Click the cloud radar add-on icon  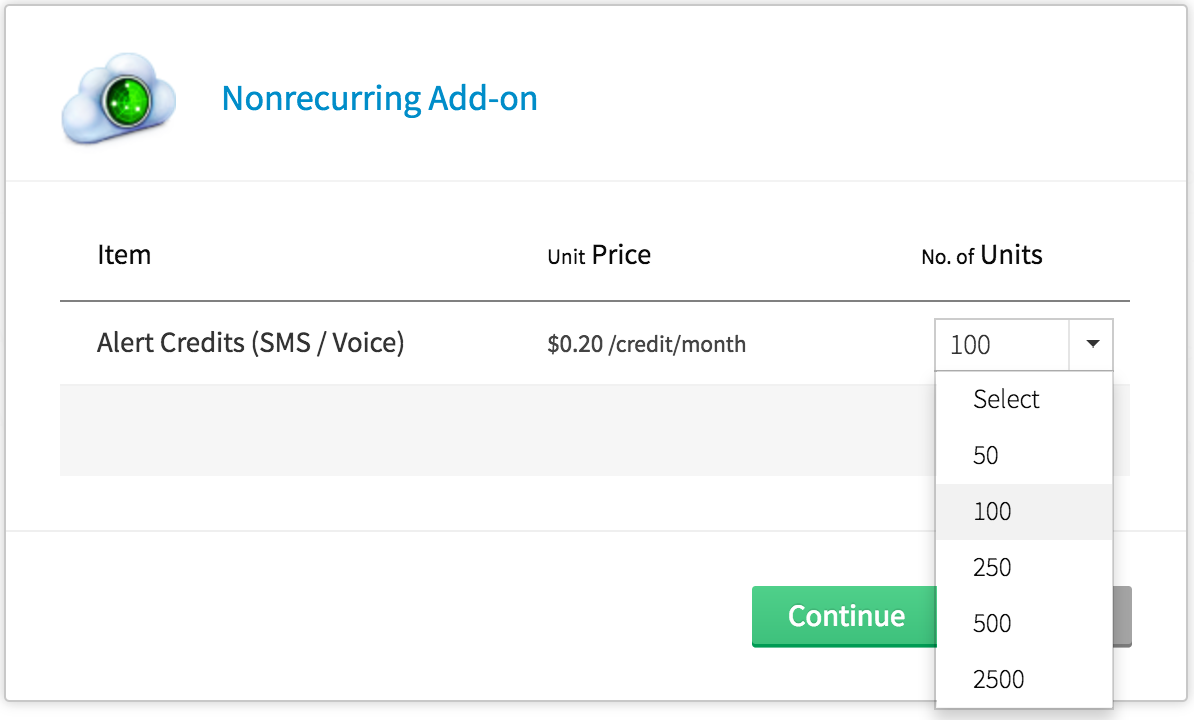pos(119,98)
